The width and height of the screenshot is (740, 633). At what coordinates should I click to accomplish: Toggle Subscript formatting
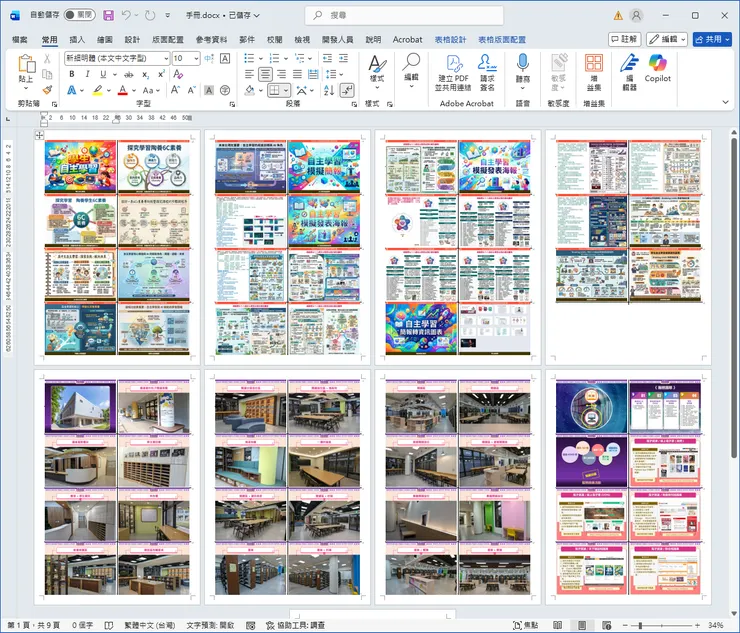pyautogui.click(x=146, y=75)
